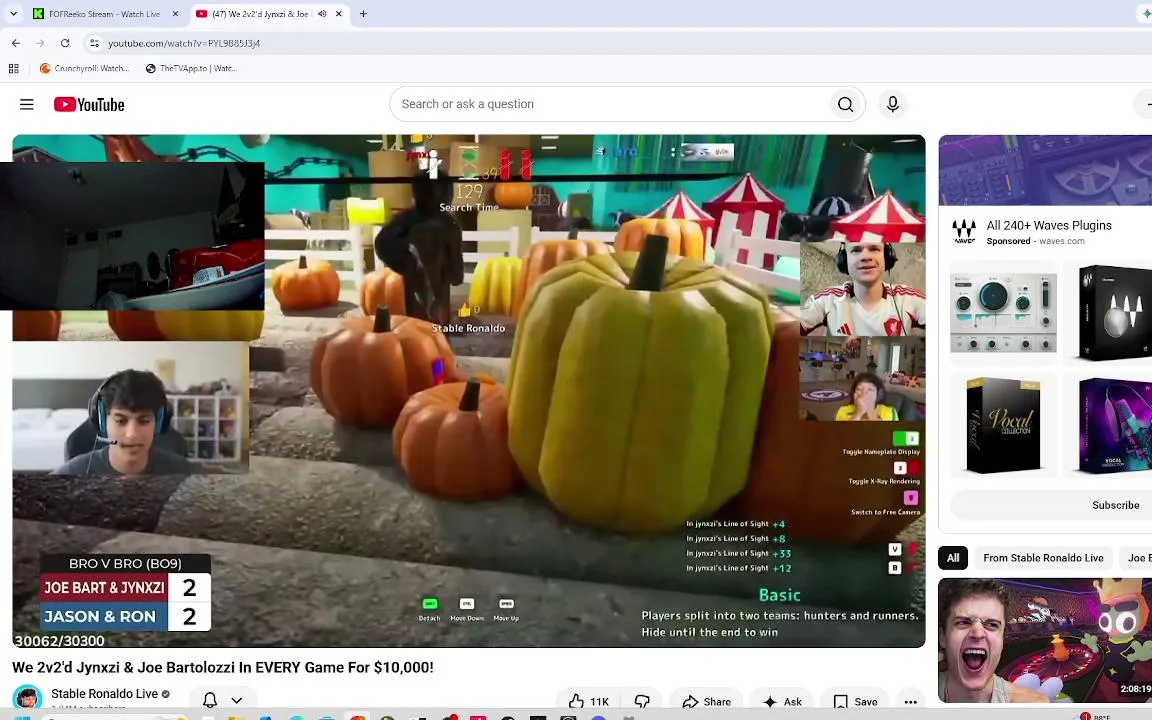Click the address bar URL

click(184, 43)
